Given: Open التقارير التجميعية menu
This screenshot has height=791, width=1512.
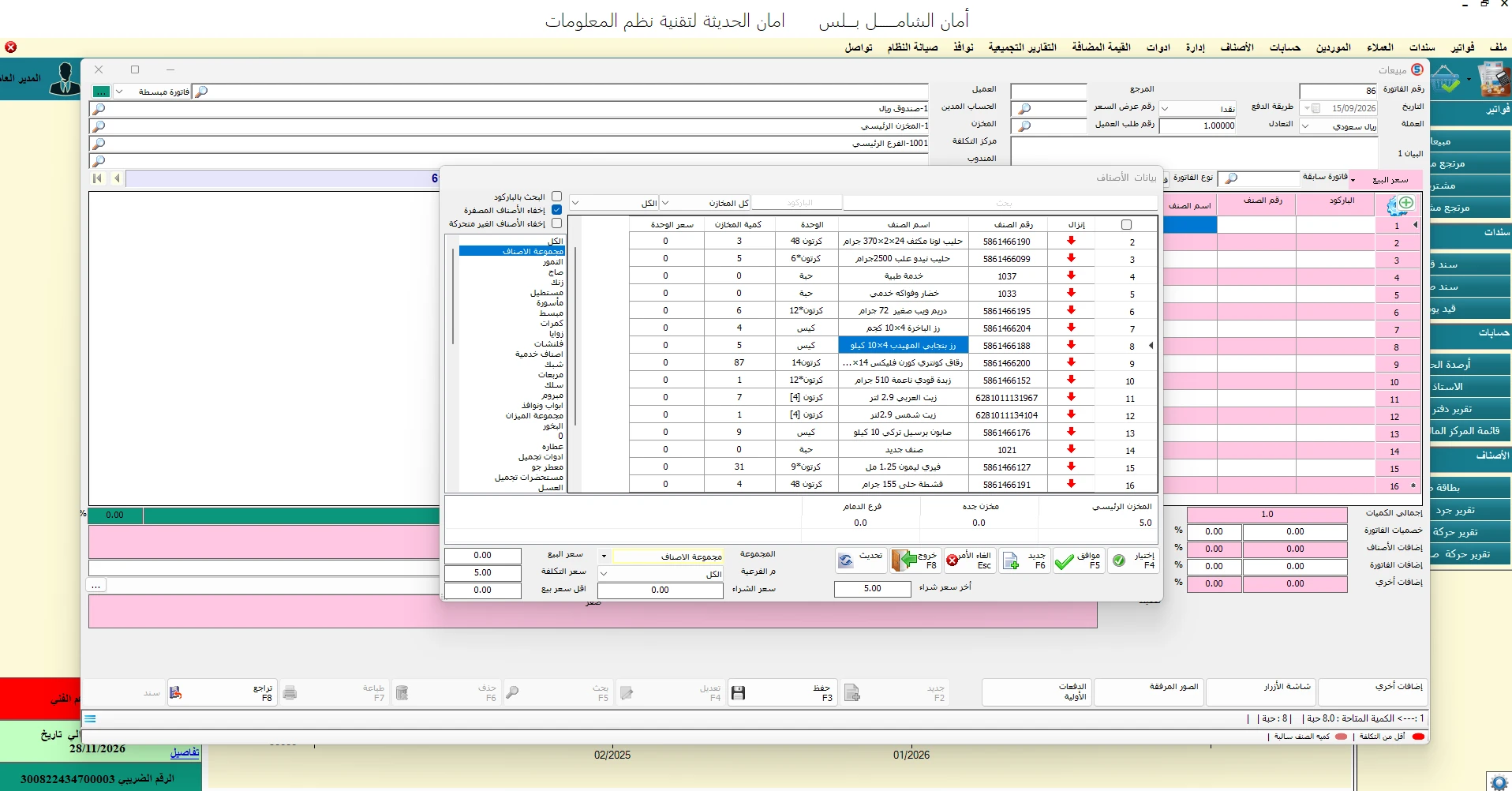Looking at the screenshot, I should coord(1022,47).
